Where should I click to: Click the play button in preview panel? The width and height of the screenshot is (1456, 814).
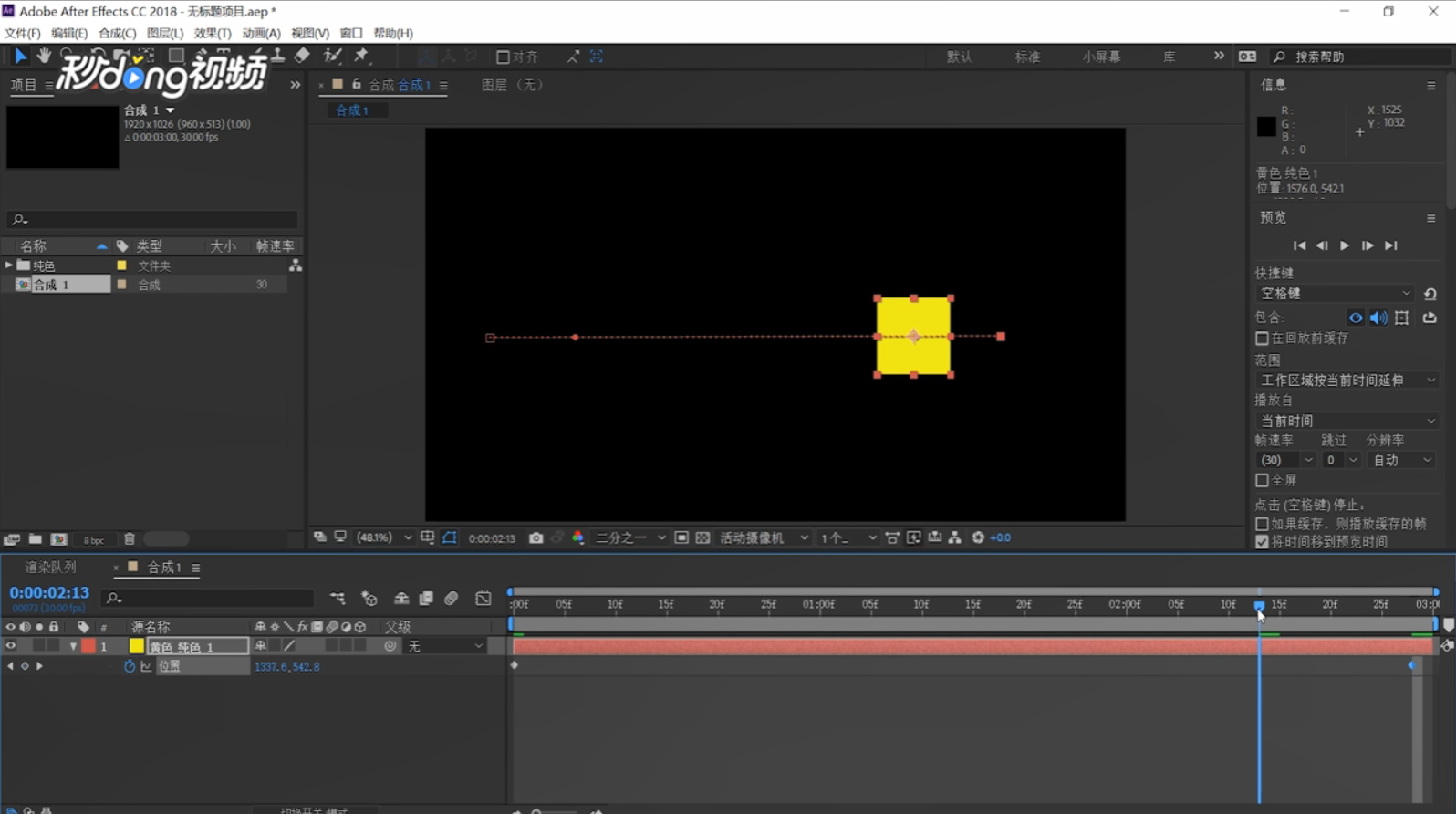pos(1344,245)
